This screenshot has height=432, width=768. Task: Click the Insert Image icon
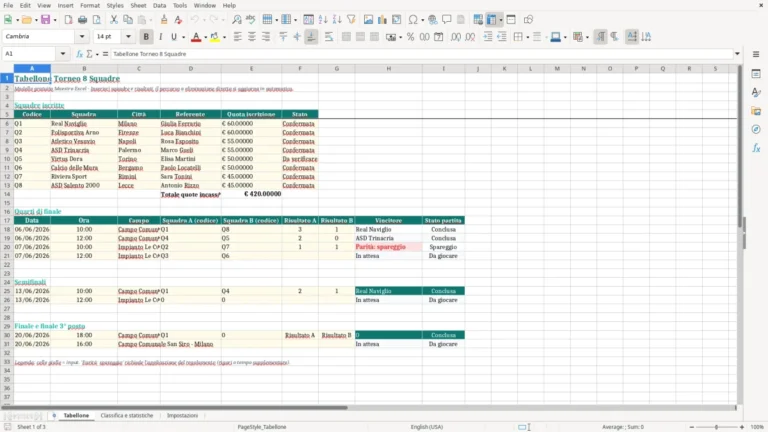(368, 20)
